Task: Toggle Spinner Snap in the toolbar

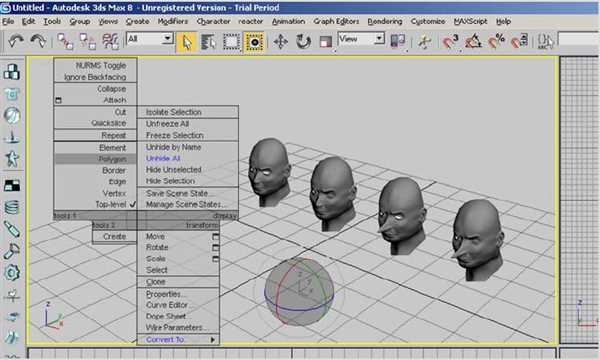Action: coord(519,41)
